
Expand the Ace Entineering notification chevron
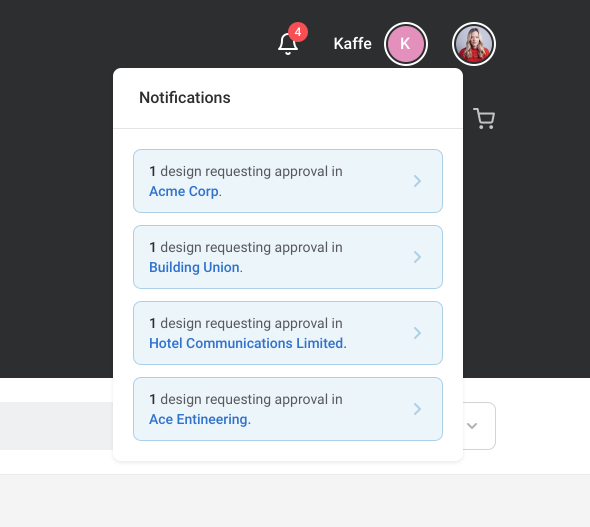(417, 409)
